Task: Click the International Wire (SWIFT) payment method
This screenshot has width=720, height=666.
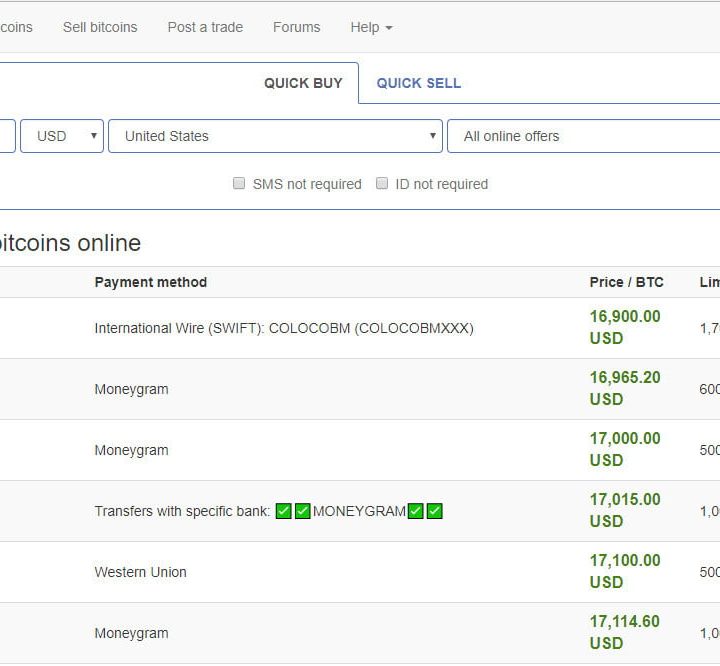Action: coord(284,328)
